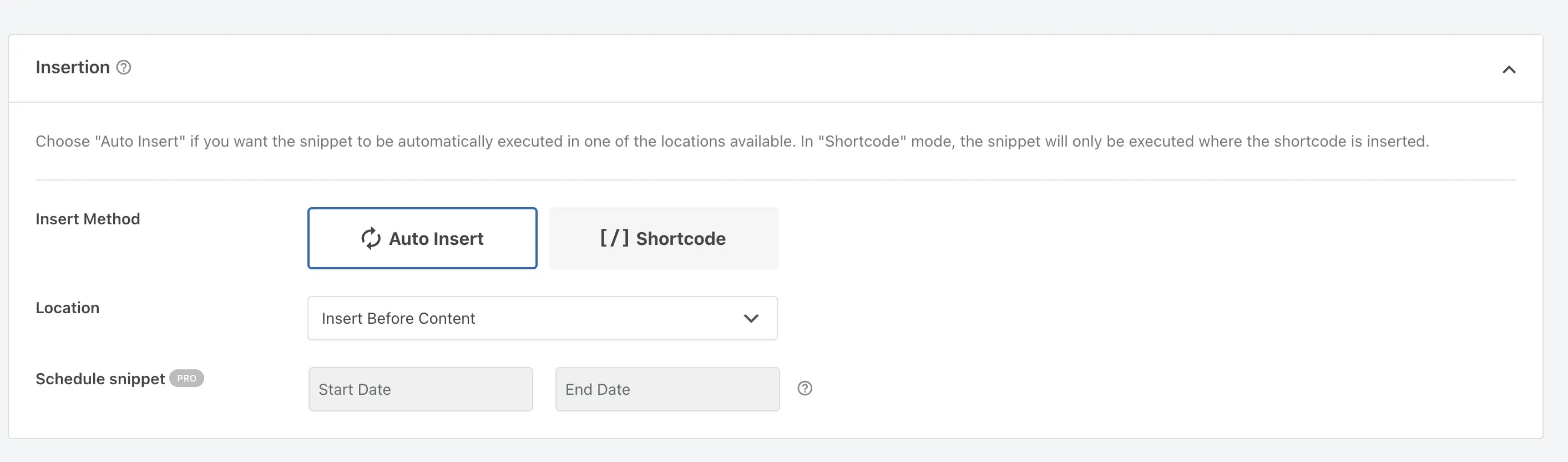Click the 'Insert Before Content' selected value
Viewport: 1568px width, 462px height.
click(x=398, y=318)
